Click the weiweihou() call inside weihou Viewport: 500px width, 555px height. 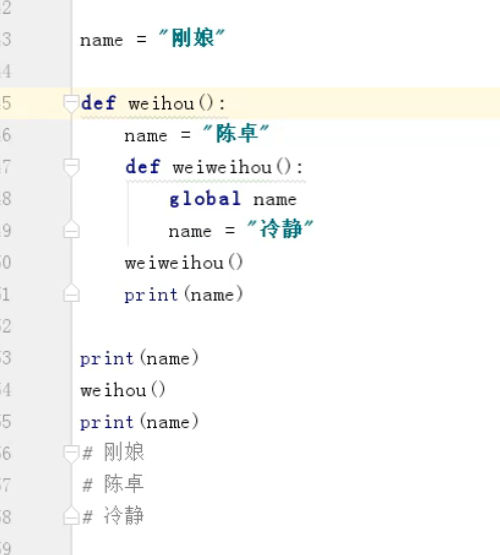click(x=184, y=263)
